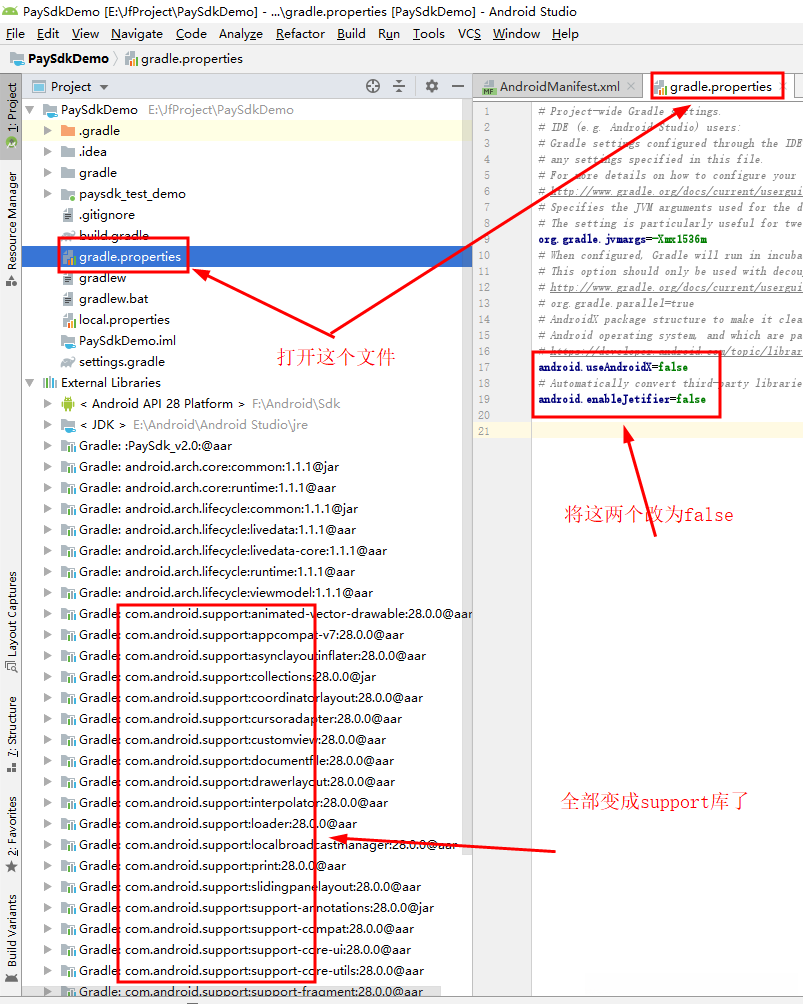Click the locate current file target icon
The width and height of the screenshot is (803, 1004).
(373, 86)
